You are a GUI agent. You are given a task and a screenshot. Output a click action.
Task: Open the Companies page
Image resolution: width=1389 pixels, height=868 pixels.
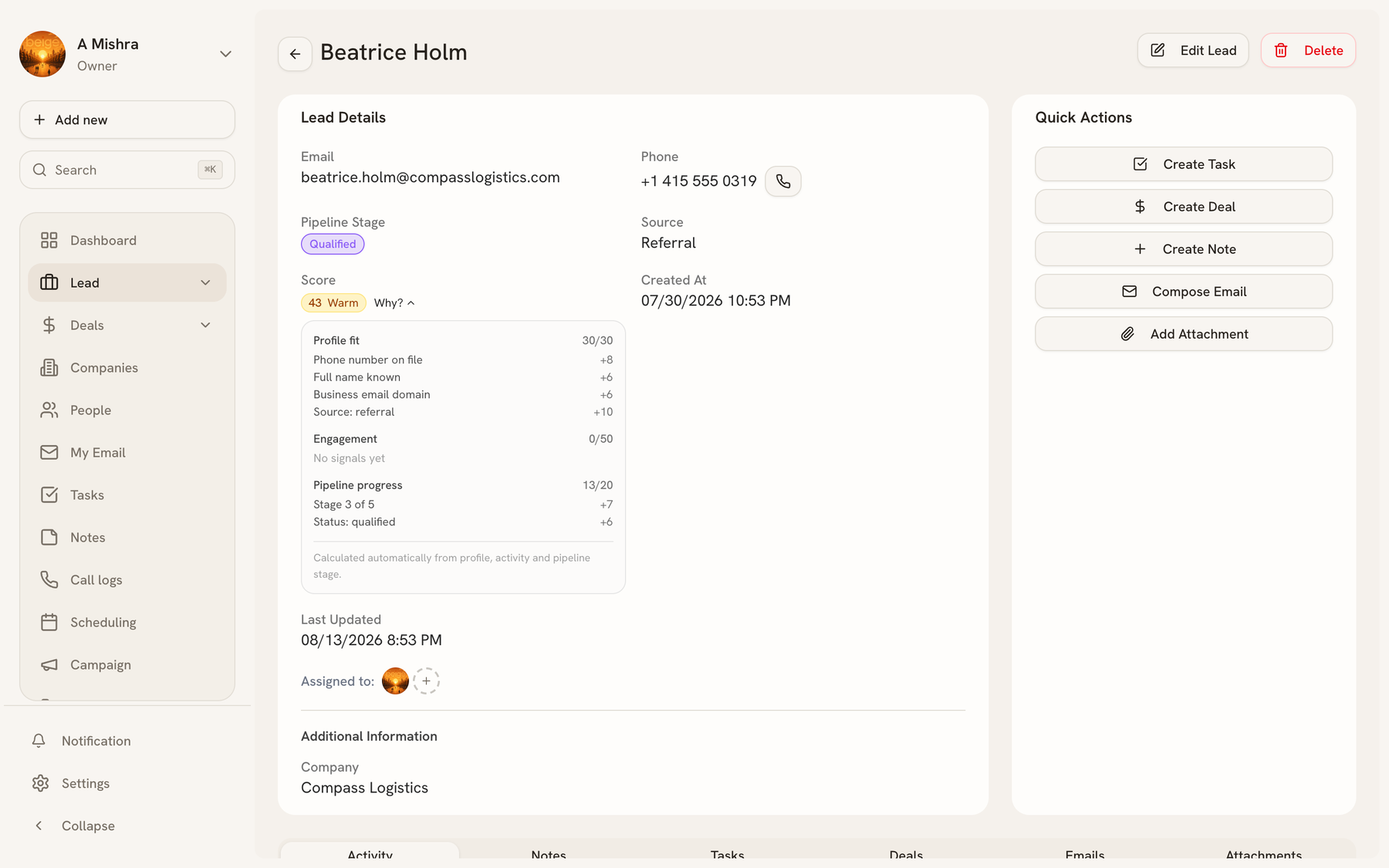tap(127, 368)
